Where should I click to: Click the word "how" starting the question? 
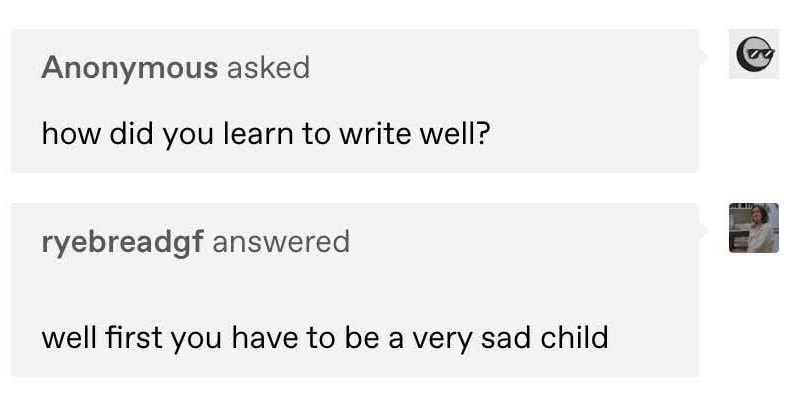point(71,134)
